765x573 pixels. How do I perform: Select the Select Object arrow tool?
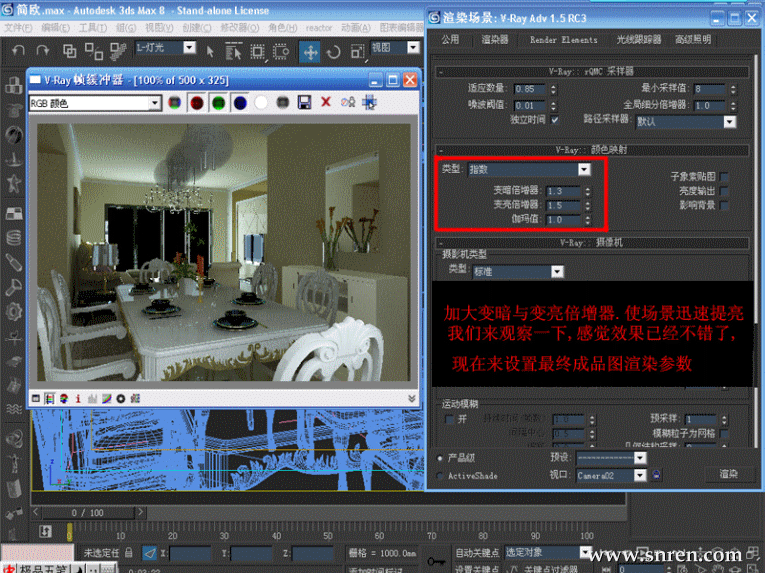tap(210, 51)
